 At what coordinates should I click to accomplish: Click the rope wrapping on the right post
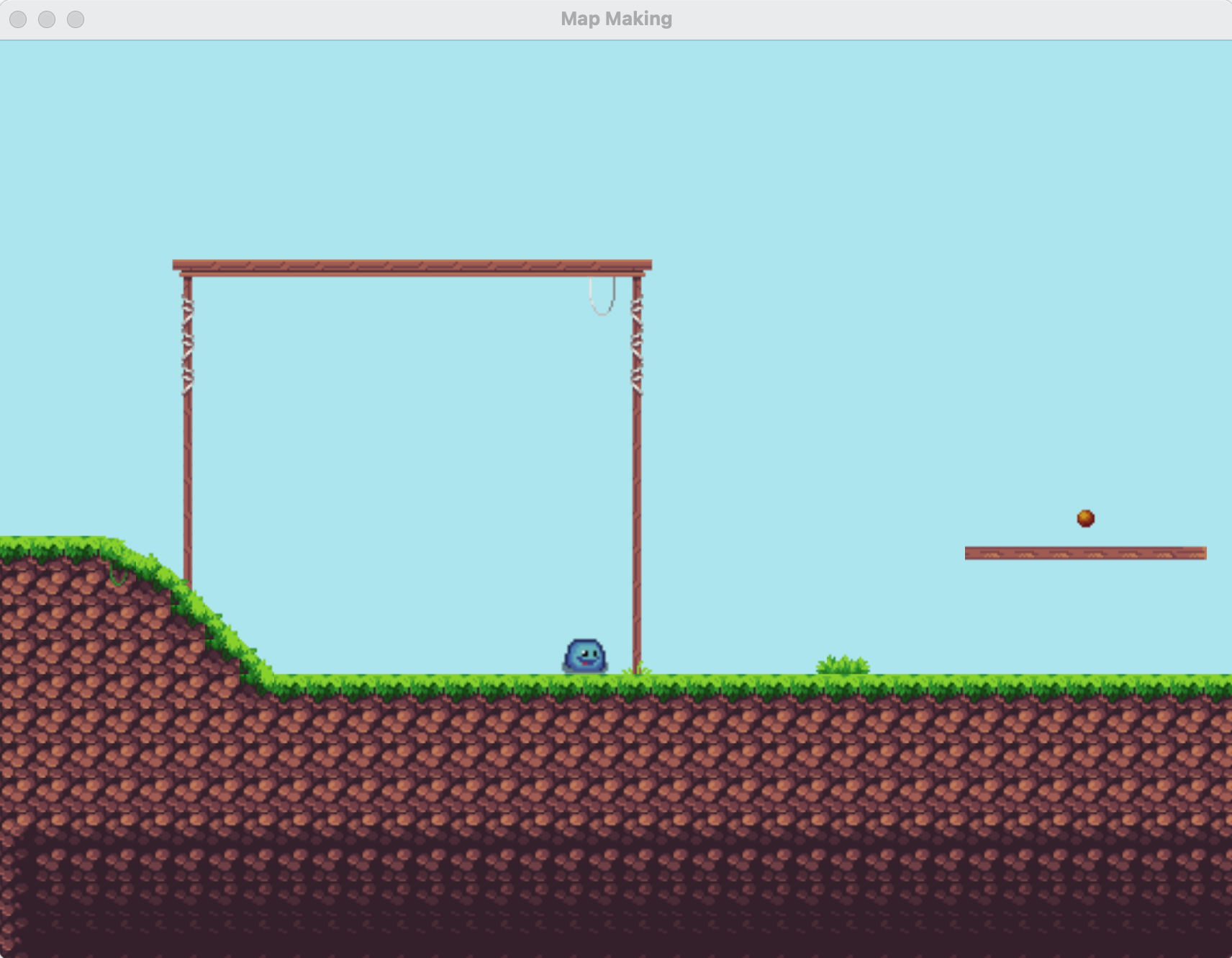pos(637,345)
